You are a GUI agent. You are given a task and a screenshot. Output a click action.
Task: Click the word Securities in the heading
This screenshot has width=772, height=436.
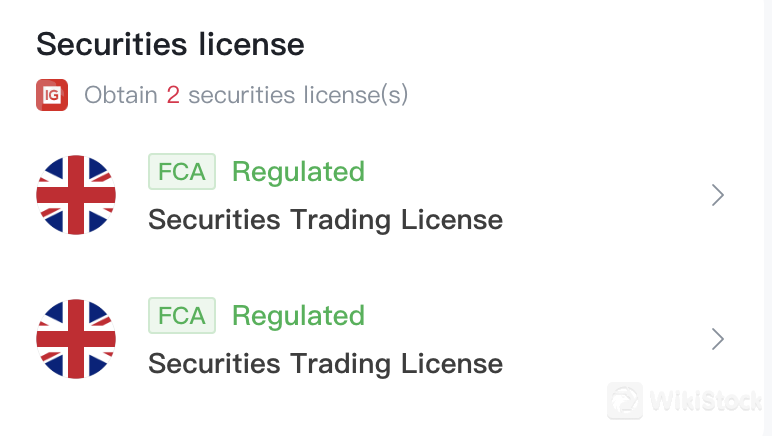[112, 45]
